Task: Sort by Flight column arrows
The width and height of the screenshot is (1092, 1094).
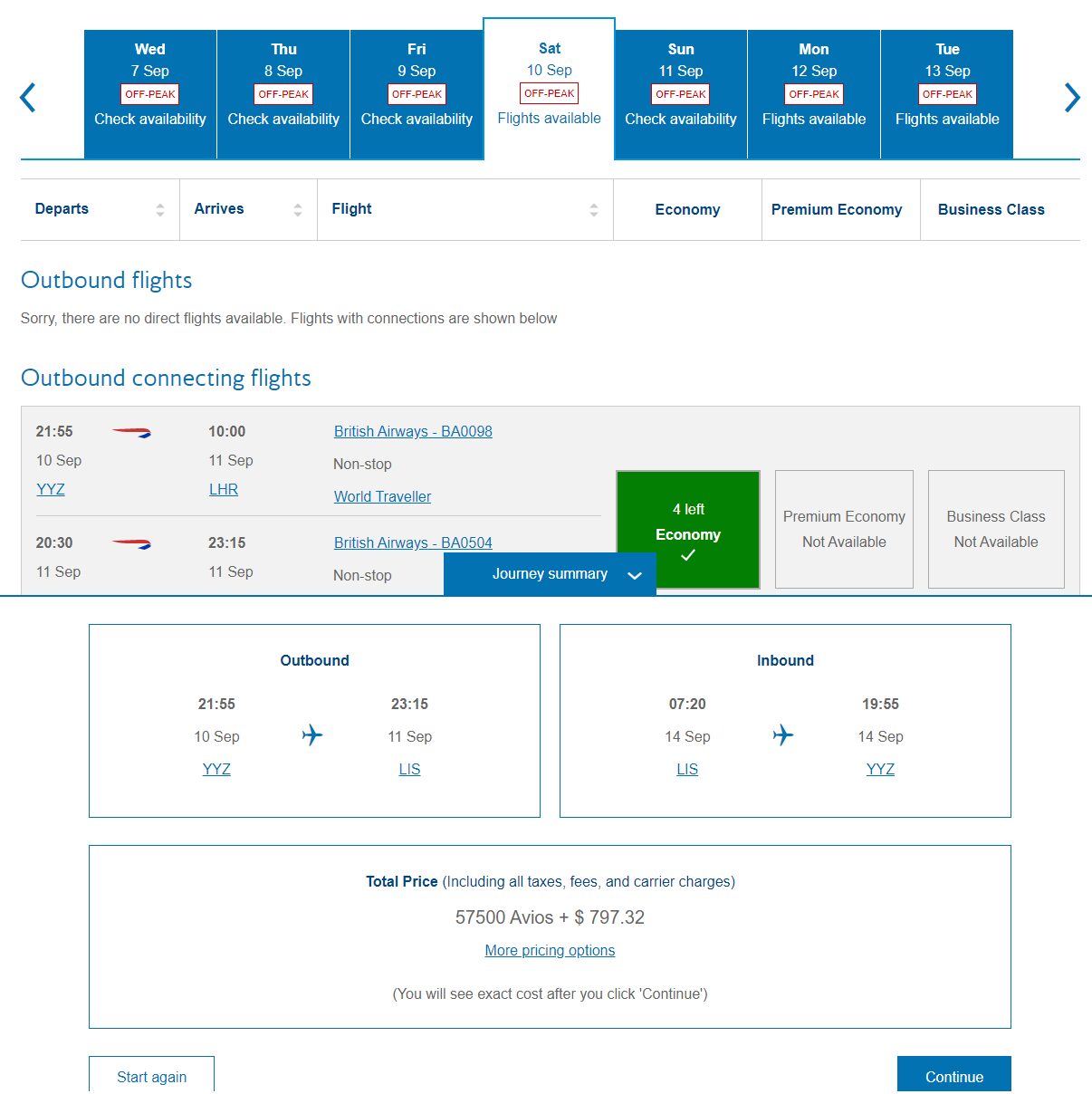Action: click(x=594, y=210)
